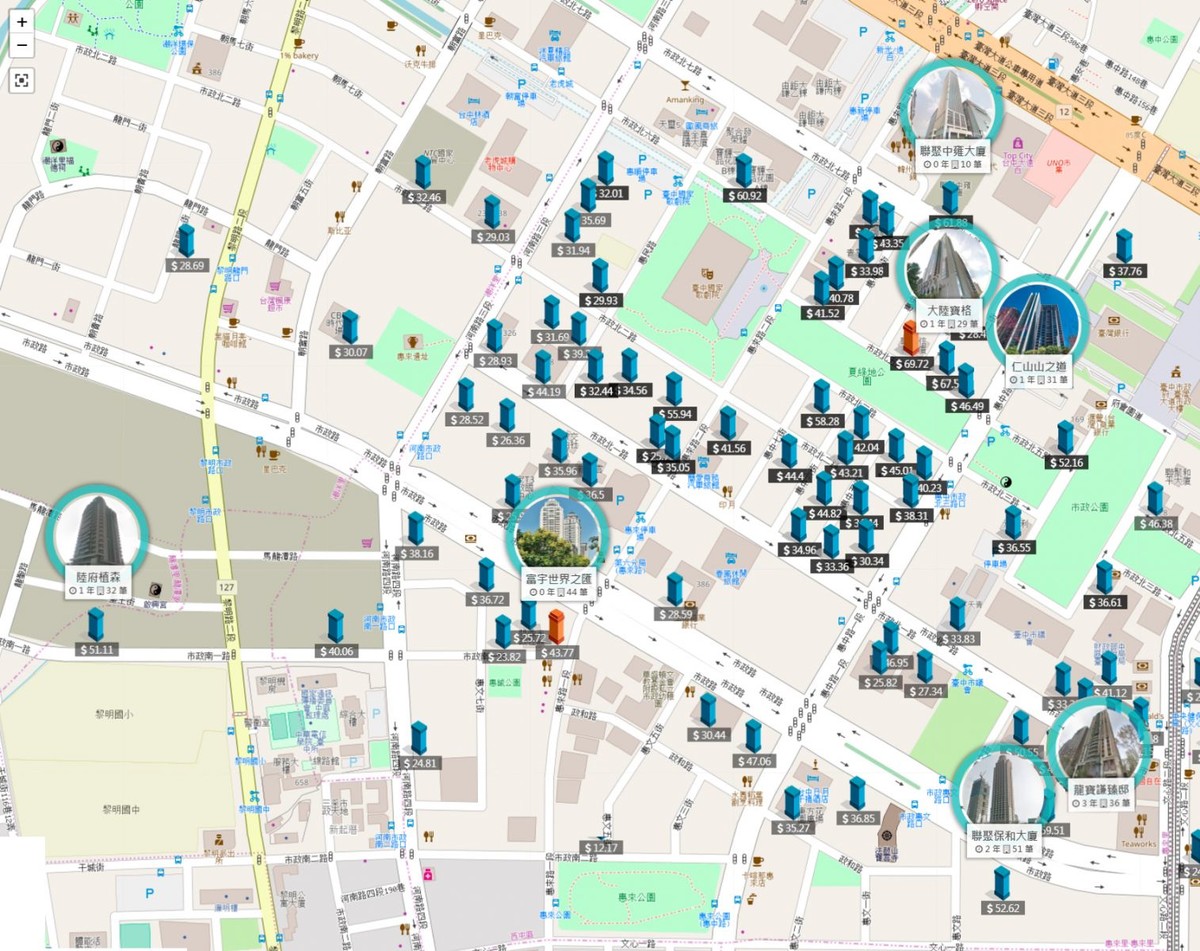Zoom in on the map
Screen dimensions: 1200x951
22,21
